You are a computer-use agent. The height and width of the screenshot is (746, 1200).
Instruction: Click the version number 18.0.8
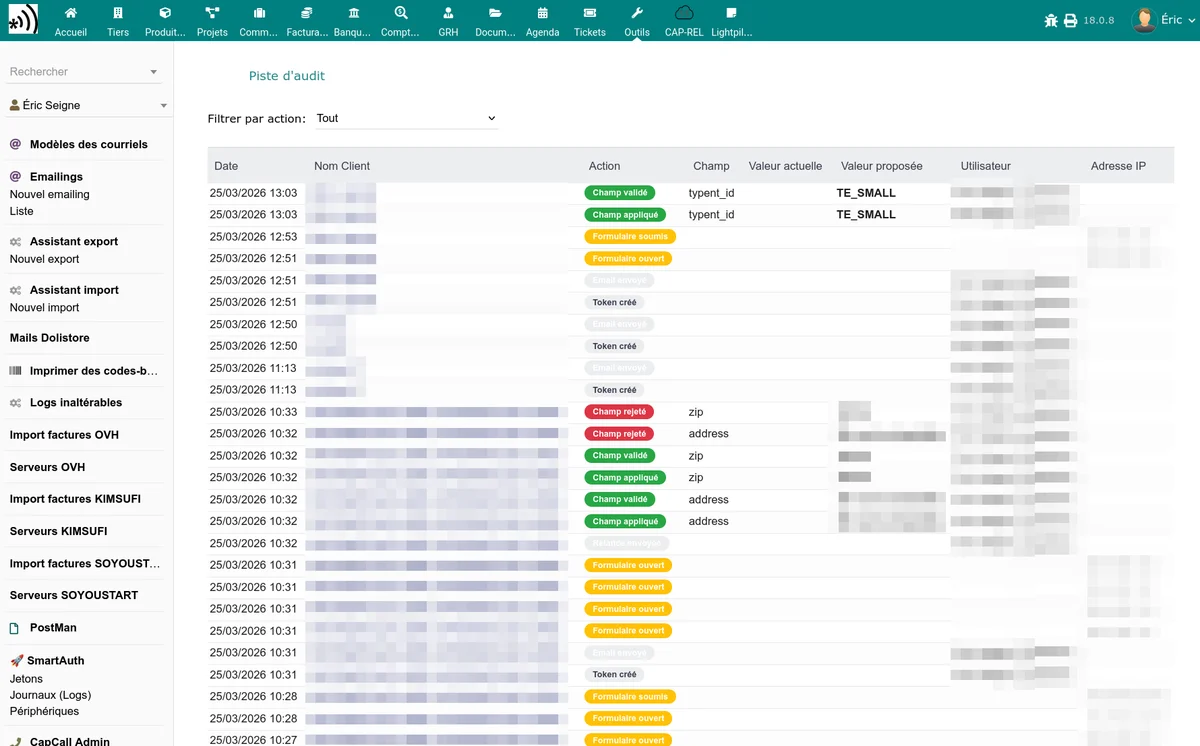[1100, 20]
